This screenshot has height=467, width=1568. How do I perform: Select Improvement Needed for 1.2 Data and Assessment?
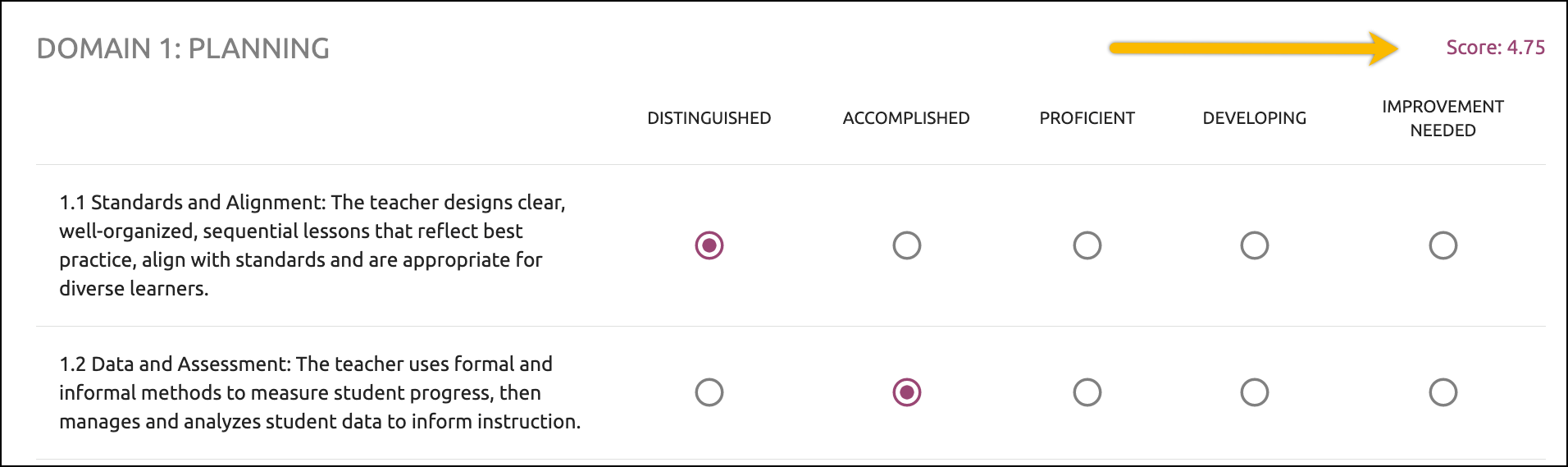pyautogui.click(x=1443, y=392)
